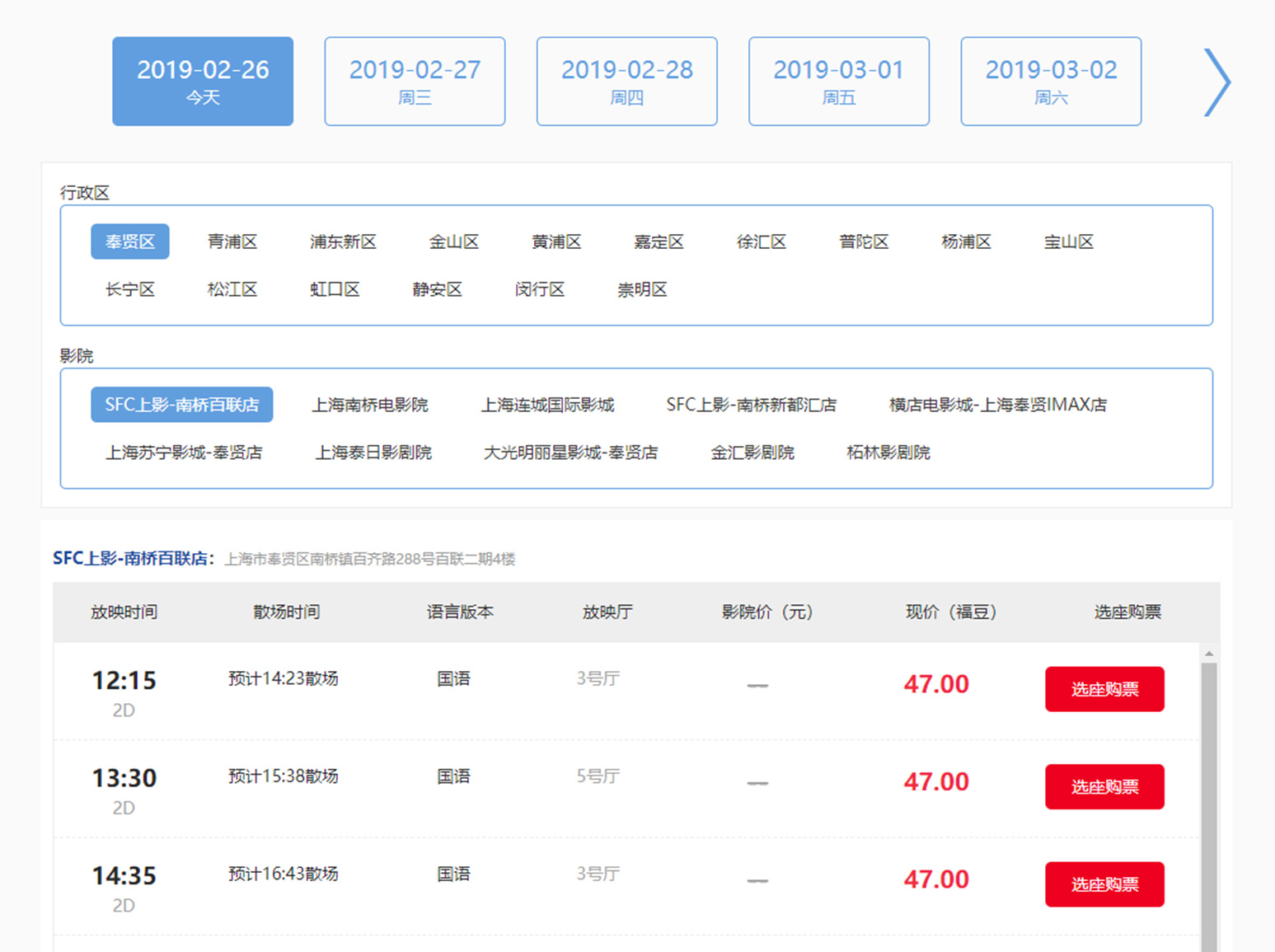Click 选座购票 for the 13:30 showing
The width and height of the screenshot is (1275, 952).
click(1104, 786)
